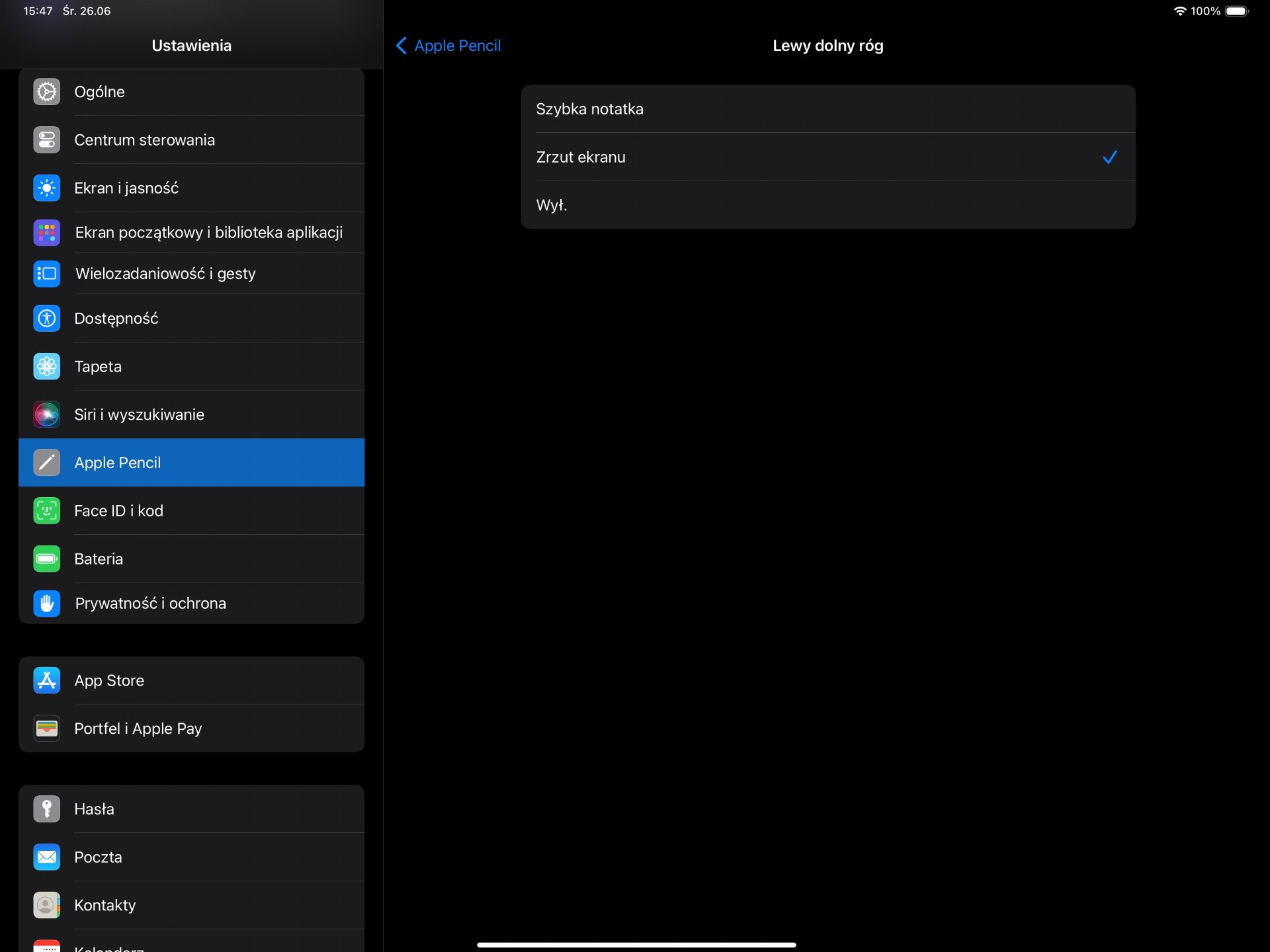1270x952 pixels.
Task: Open Tapeta settings
Action: [192, 367]
